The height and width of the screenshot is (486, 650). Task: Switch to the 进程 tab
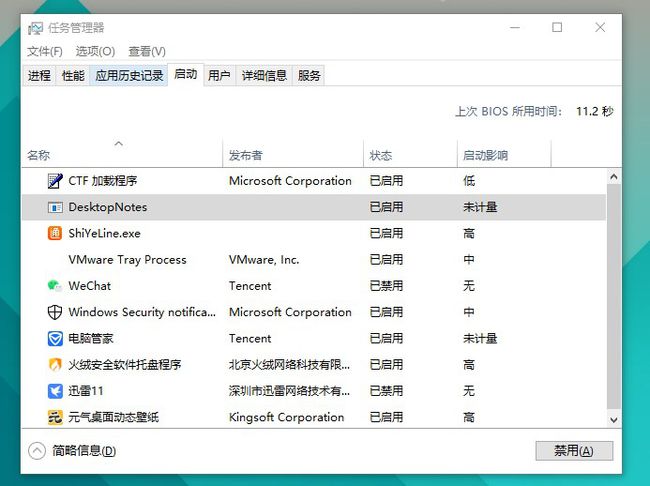pyautogui.click(x=39, y=75)
